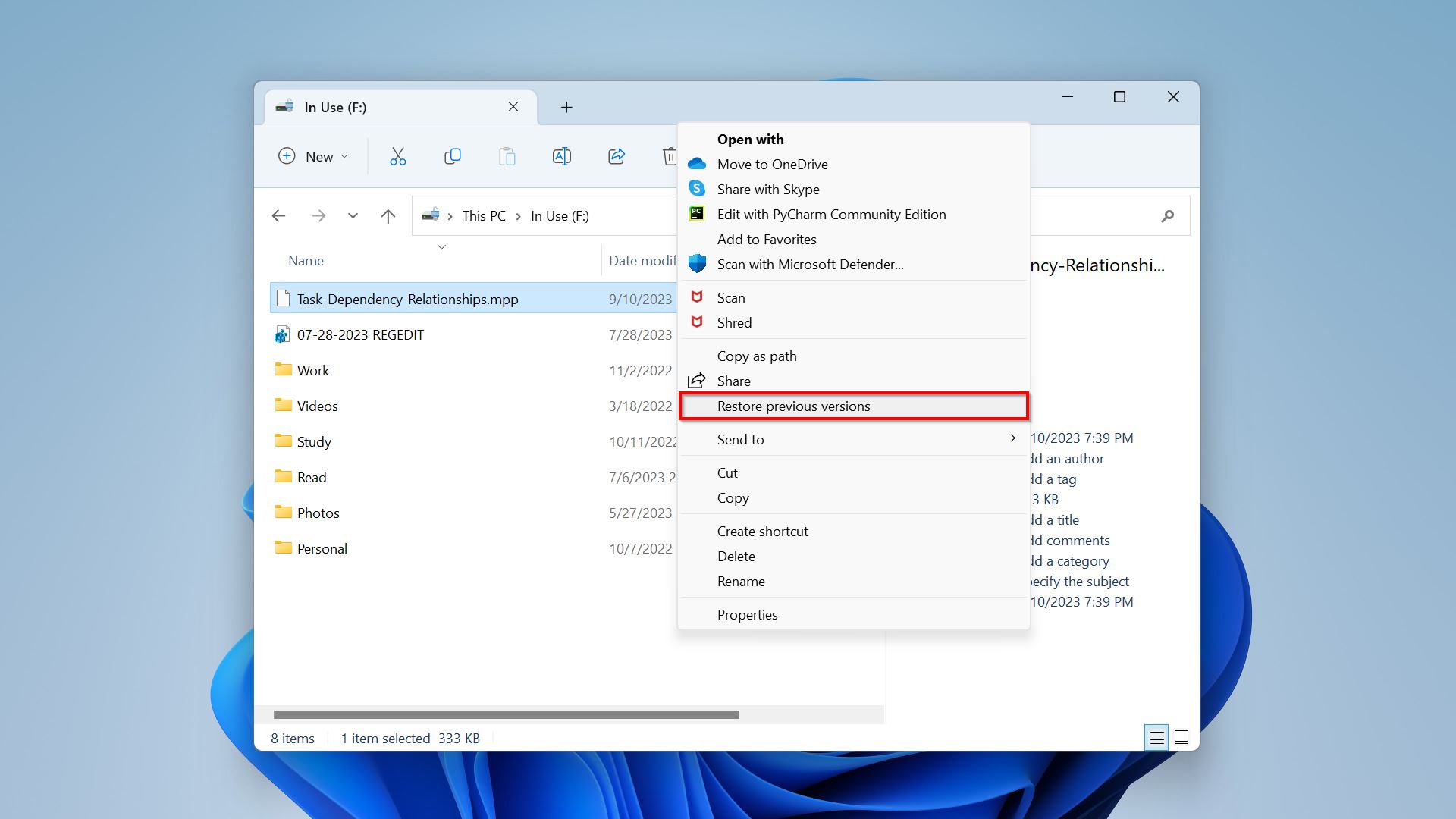The width and height of the screenshot is (1456, 819).
Task: Click the Copy icon in the toolbar
Action: (x=452, y=155)
